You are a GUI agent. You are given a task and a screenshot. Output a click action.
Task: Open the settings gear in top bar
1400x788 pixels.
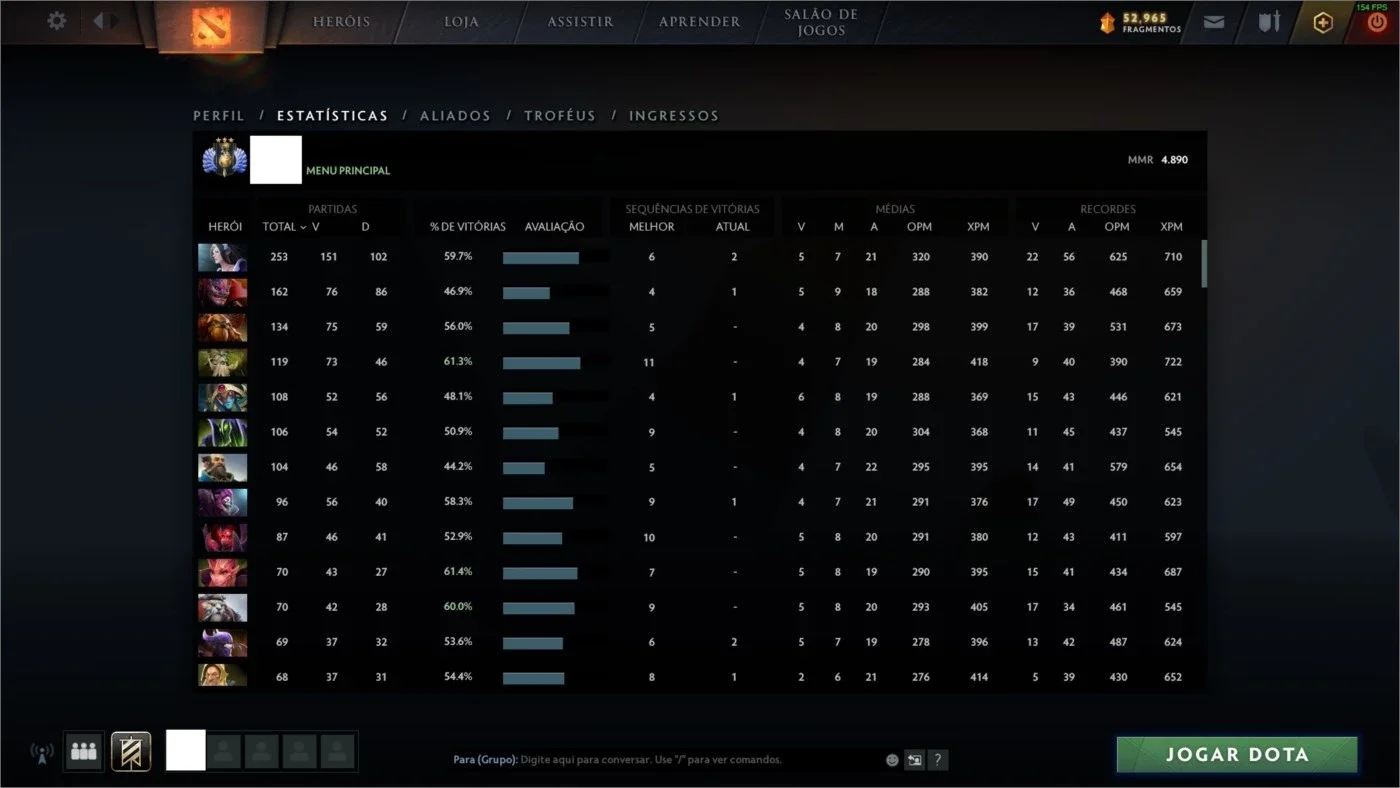point(57,21)
